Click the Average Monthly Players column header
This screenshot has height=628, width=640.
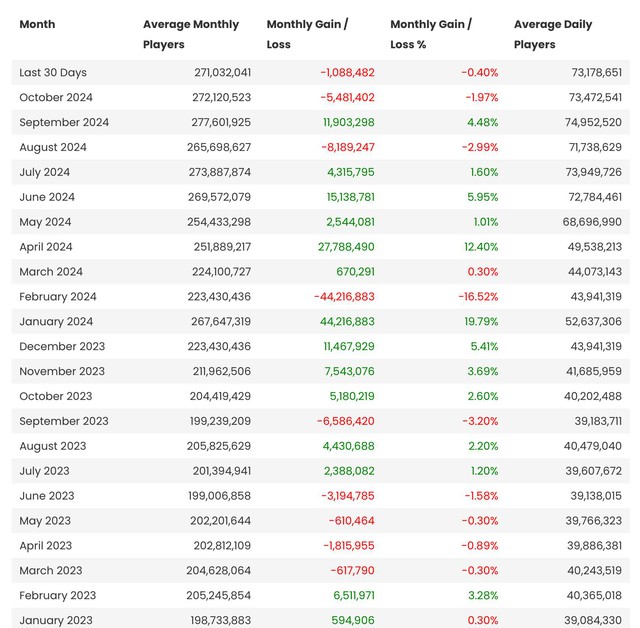pos(190,34)
